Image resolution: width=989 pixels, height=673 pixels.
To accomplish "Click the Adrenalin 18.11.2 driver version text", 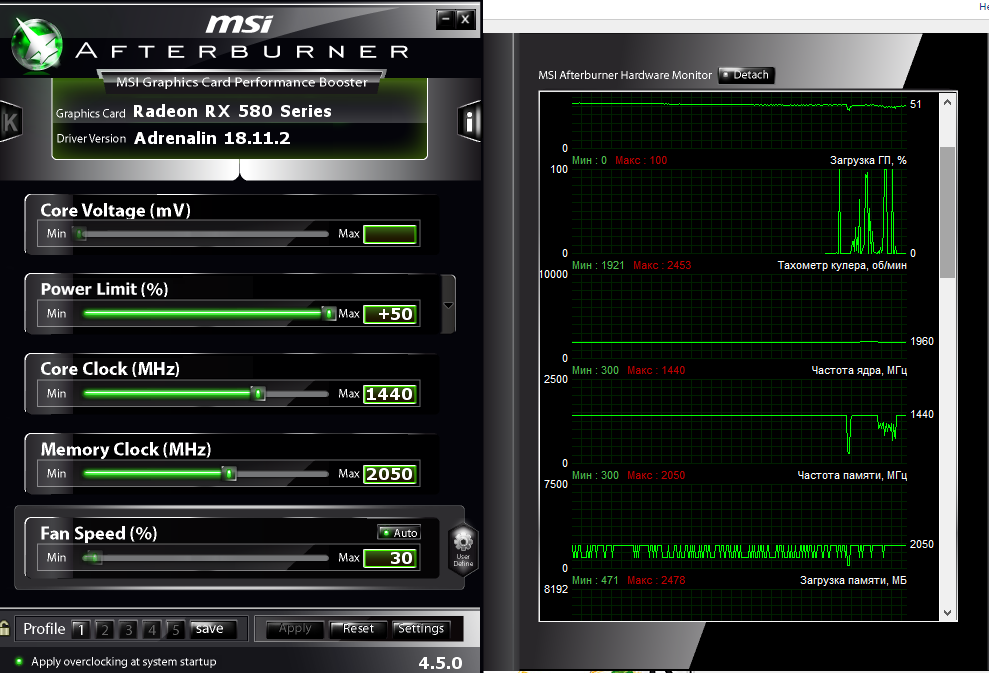I will point(212,139).
